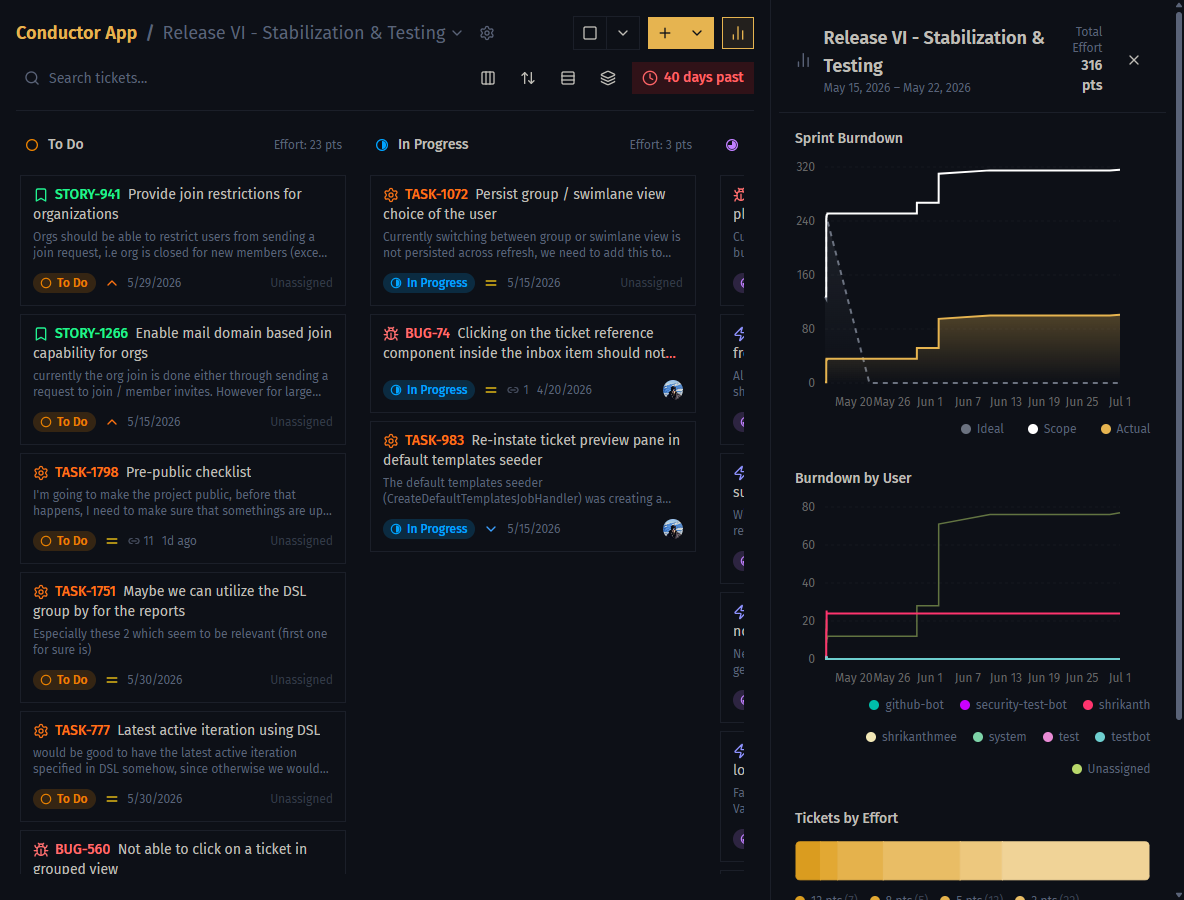Open ticket STORY-941
This screenshot has width=1184, height=900.
tap(183, 240)
